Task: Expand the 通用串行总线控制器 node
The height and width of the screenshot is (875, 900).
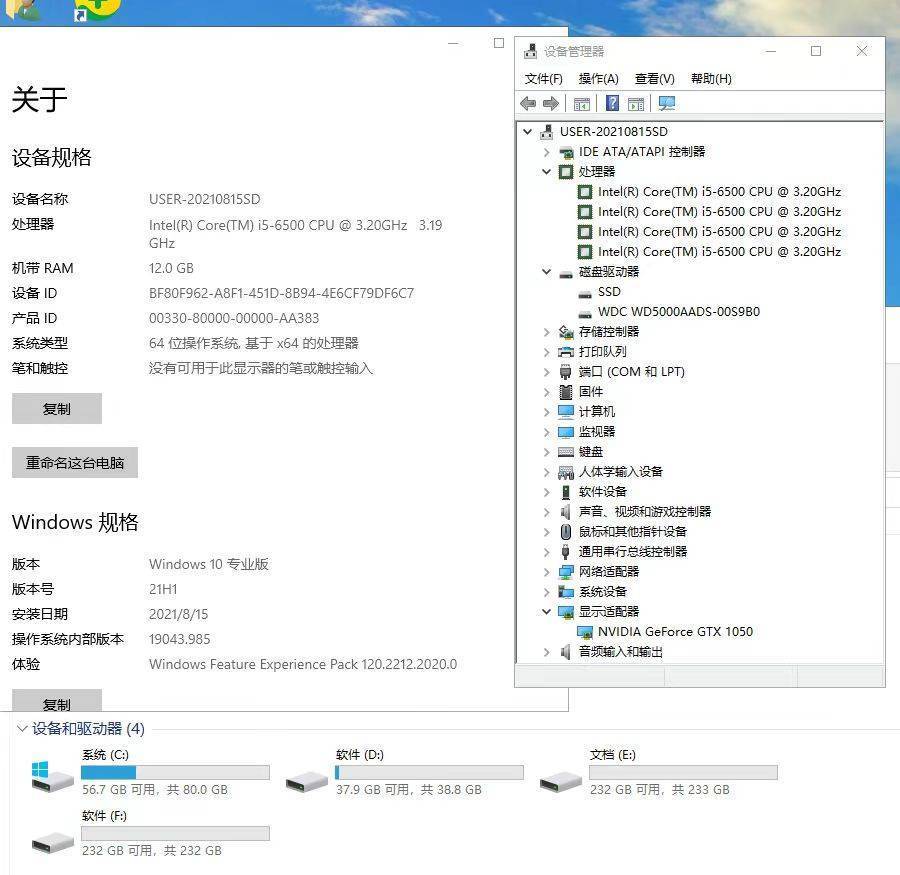Action: pyautogui.click(x=546, y=552)
